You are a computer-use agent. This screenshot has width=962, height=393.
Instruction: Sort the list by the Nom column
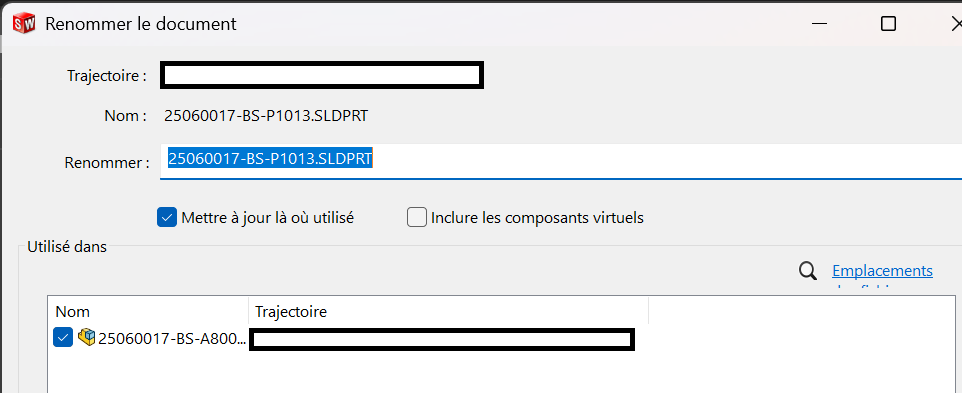148,311
